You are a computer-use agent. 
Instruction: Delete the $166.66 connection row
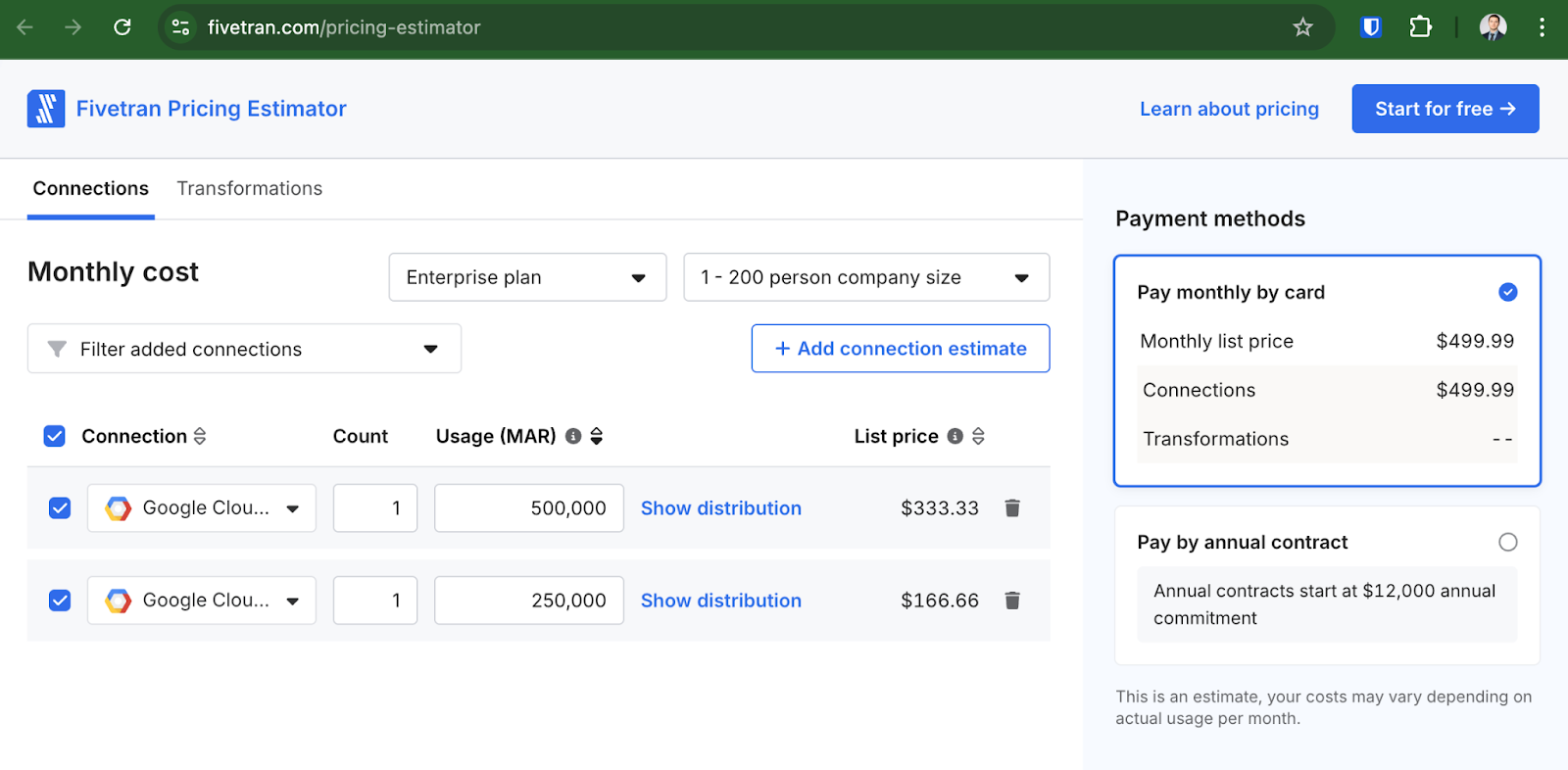(1012, 600)
